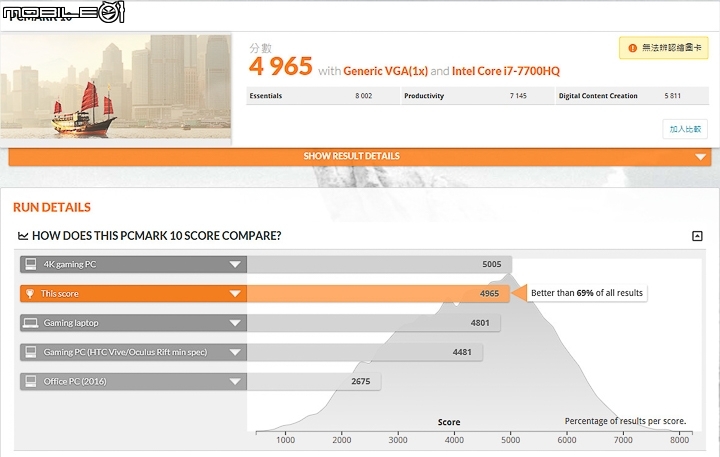
Task: Click the orange 4965 score bar
Action: pos(378,294)
